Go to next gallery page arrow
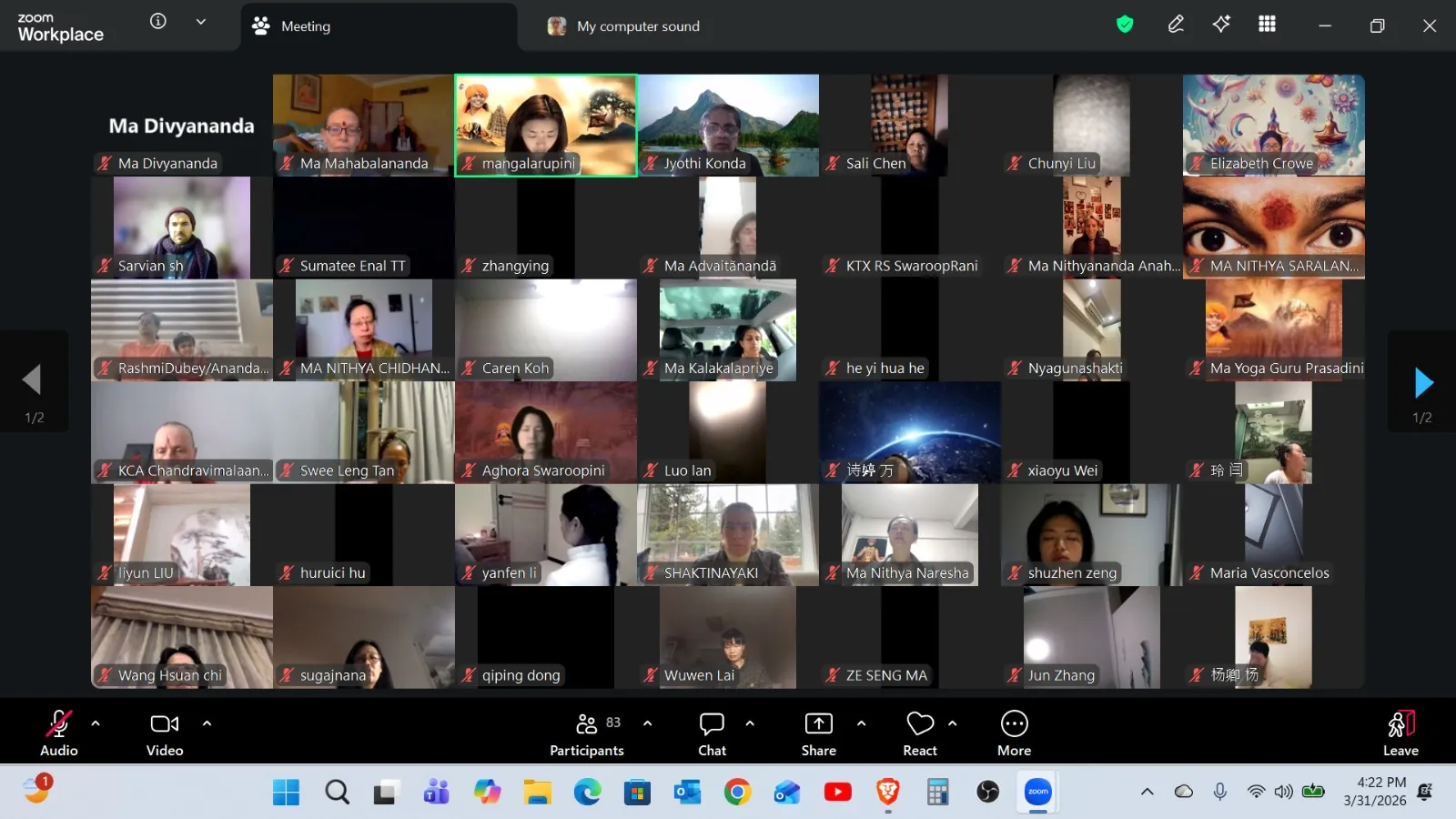This screenshot has height=819, width=1456. tap(1422, 382)
